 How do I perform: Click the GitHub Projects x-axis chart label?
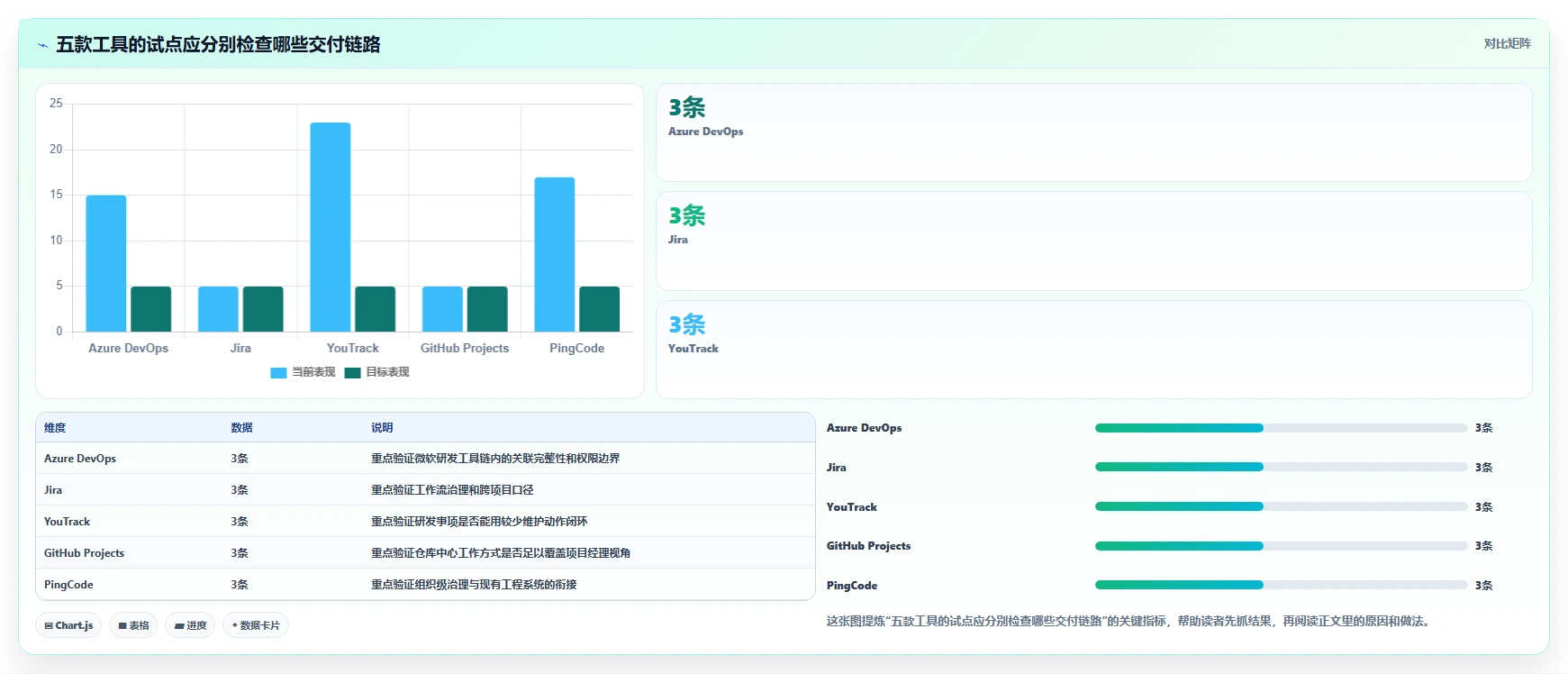[x=465, y=348]
